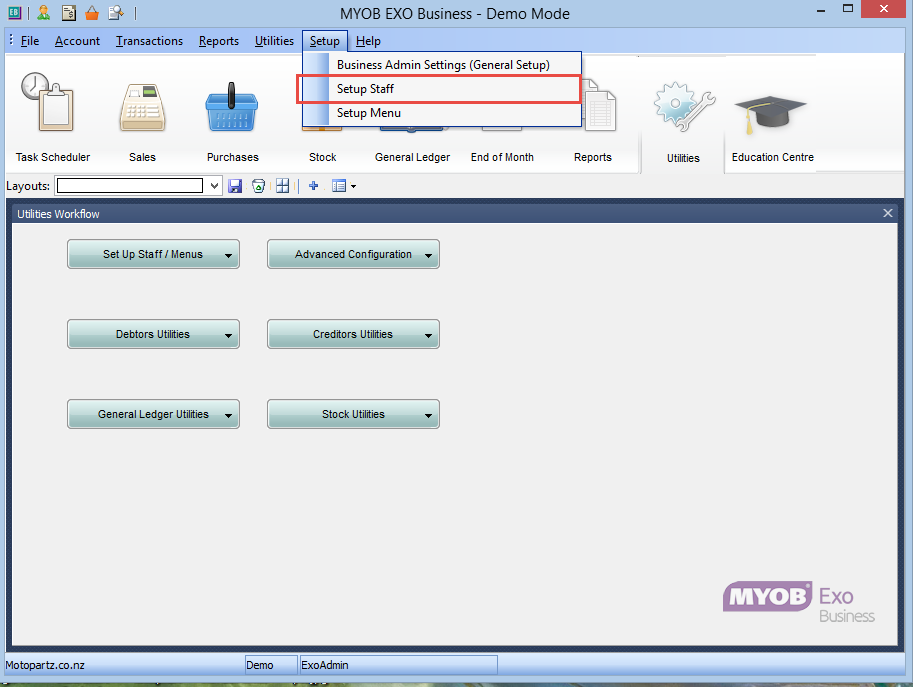This screenshot has width=913, height=687.
Task: Click Motopartz.co.nz in the status bar
Action: point(45,665)
